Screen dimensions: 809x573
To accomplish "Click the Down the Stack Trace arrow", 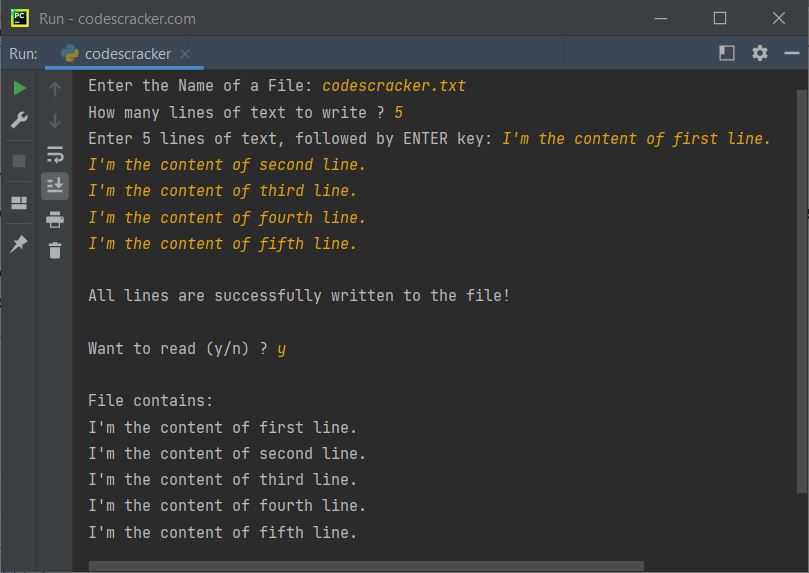I will tap(55, 121).
